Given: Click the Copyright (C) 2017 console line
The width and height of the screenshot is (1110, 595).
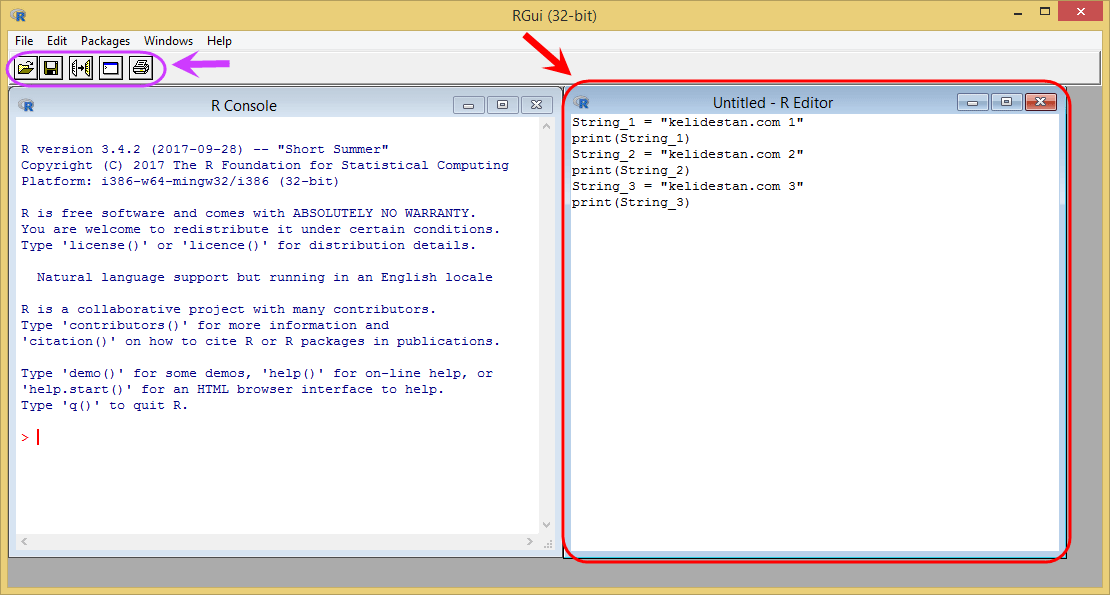Looking at the screenshot, I should (x=265, y=166).
